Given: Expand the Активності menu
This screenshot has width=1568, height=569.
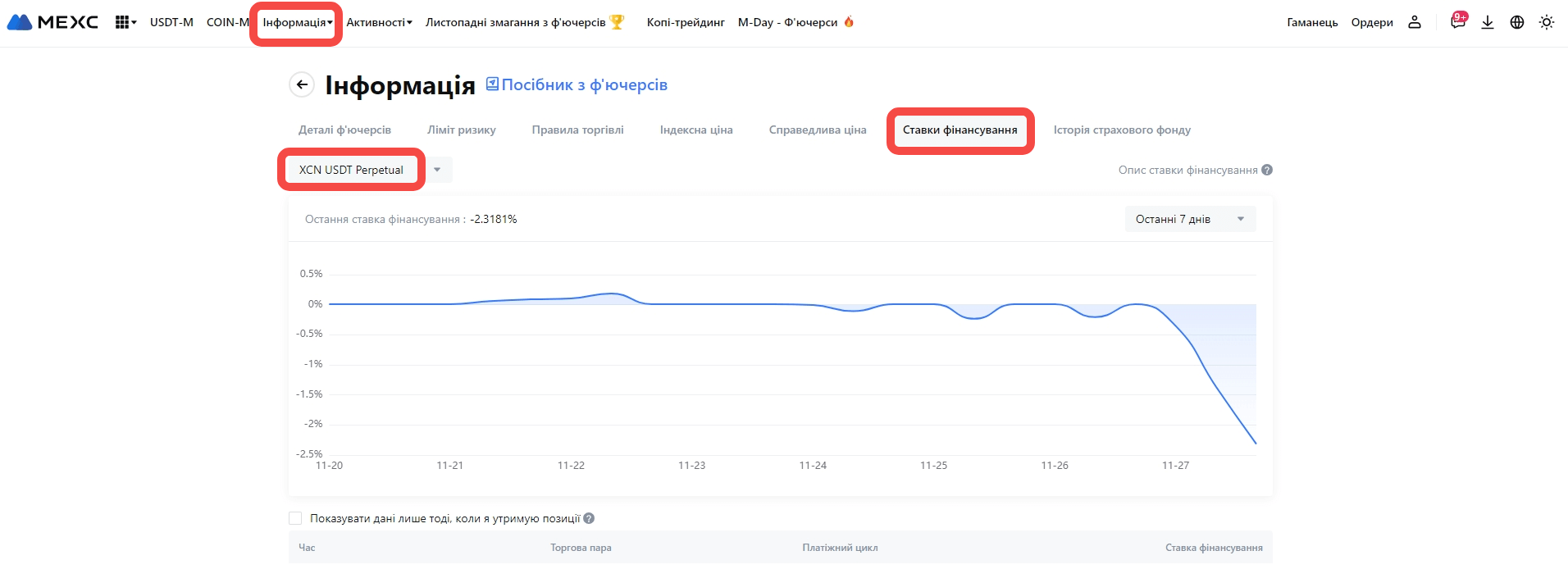Looking at the screenshot, I should pos(379,22).
